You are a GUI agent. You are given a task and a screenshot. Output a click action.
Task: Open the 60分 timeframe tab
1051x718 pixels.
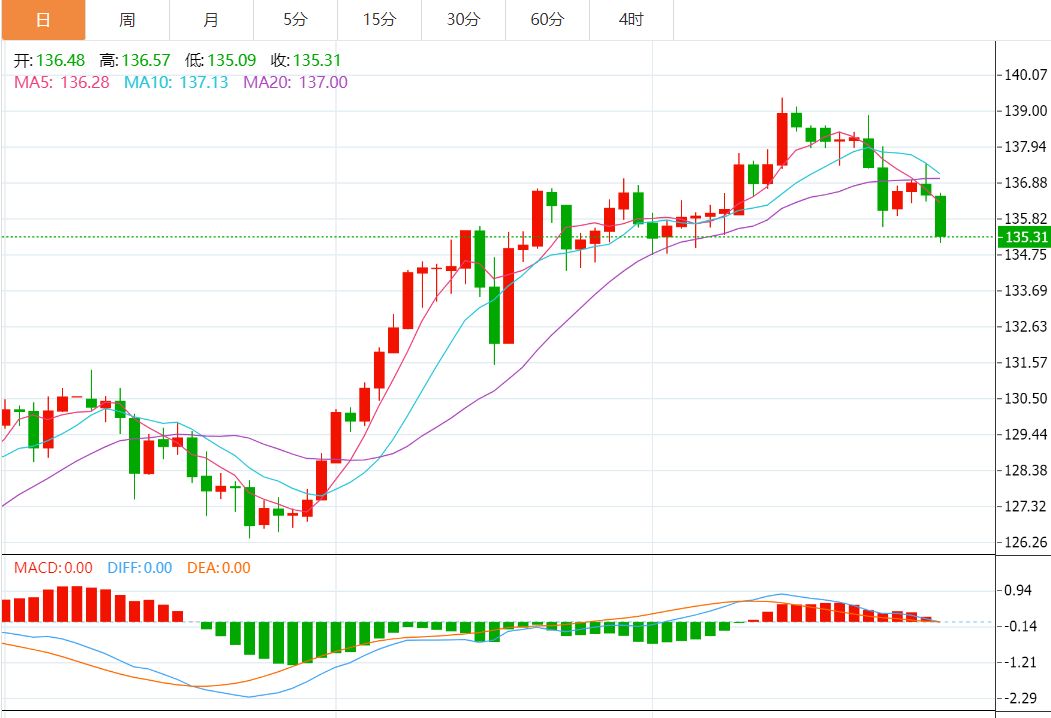(547, 20)
